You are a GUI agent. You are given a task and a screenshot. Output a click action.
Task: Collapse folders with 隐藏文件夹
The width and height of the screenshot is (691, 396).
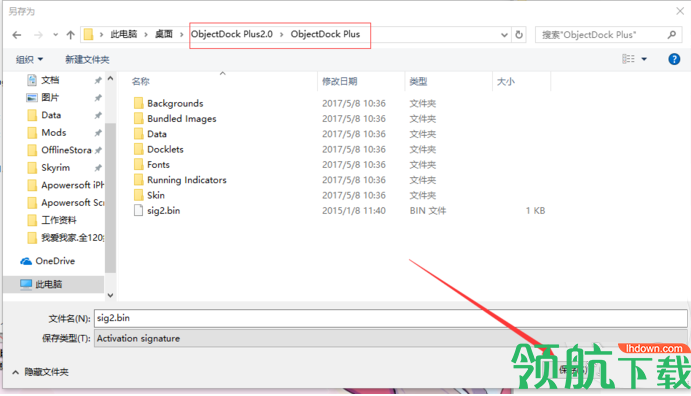tap(40, 372)
